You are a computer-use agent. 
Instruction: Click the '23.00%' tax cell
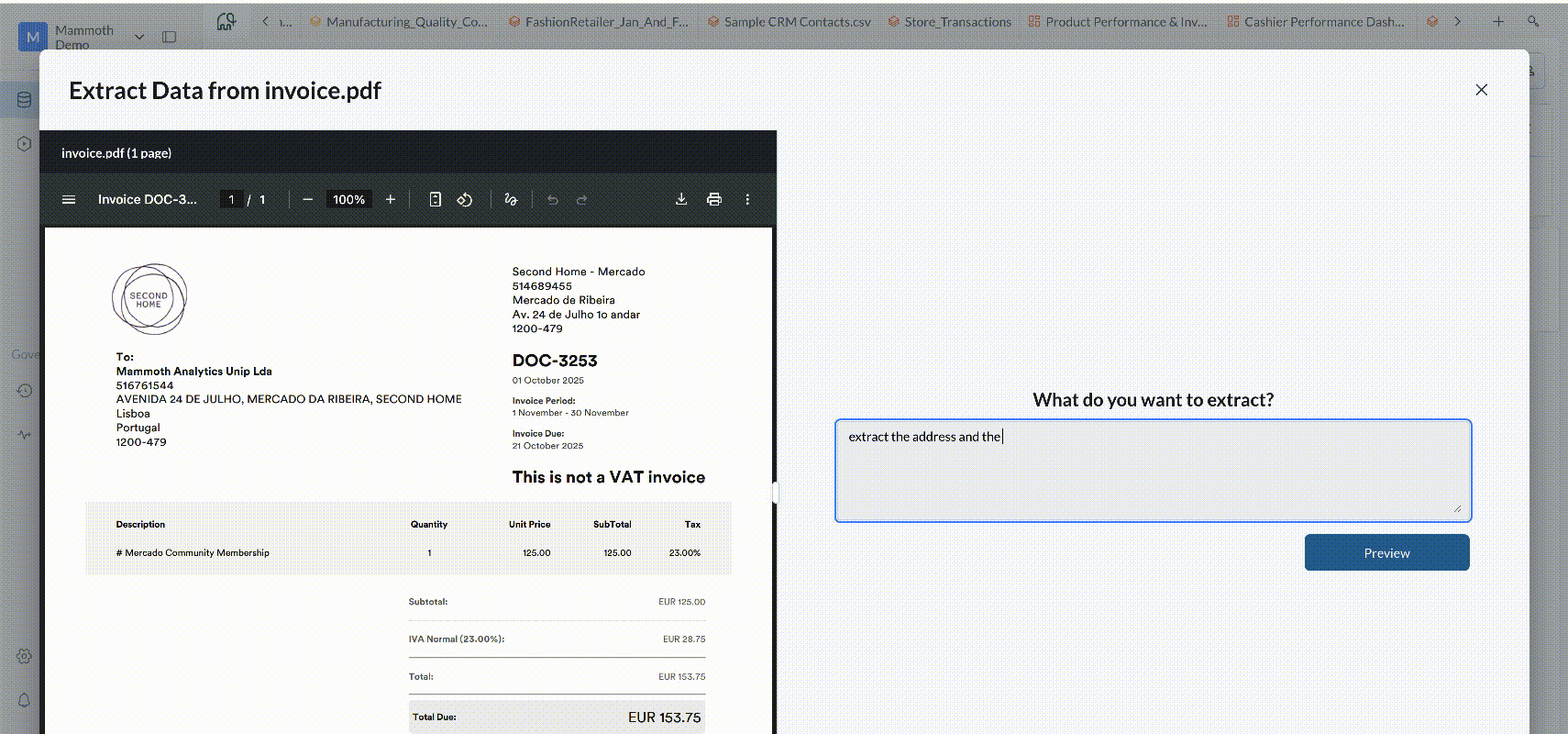pyautogui.click(x=685, y=553)
